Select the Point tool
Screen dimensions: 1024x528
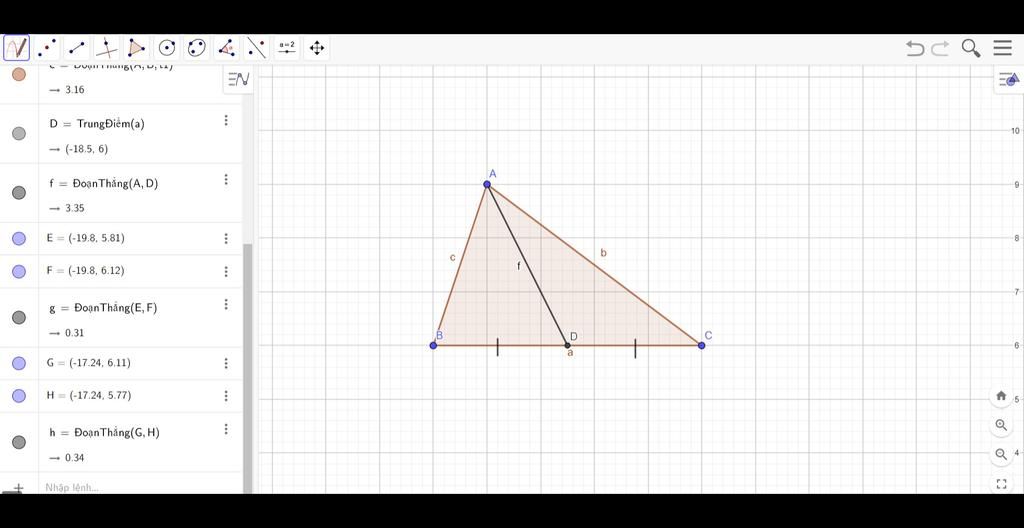pos(46,48)
